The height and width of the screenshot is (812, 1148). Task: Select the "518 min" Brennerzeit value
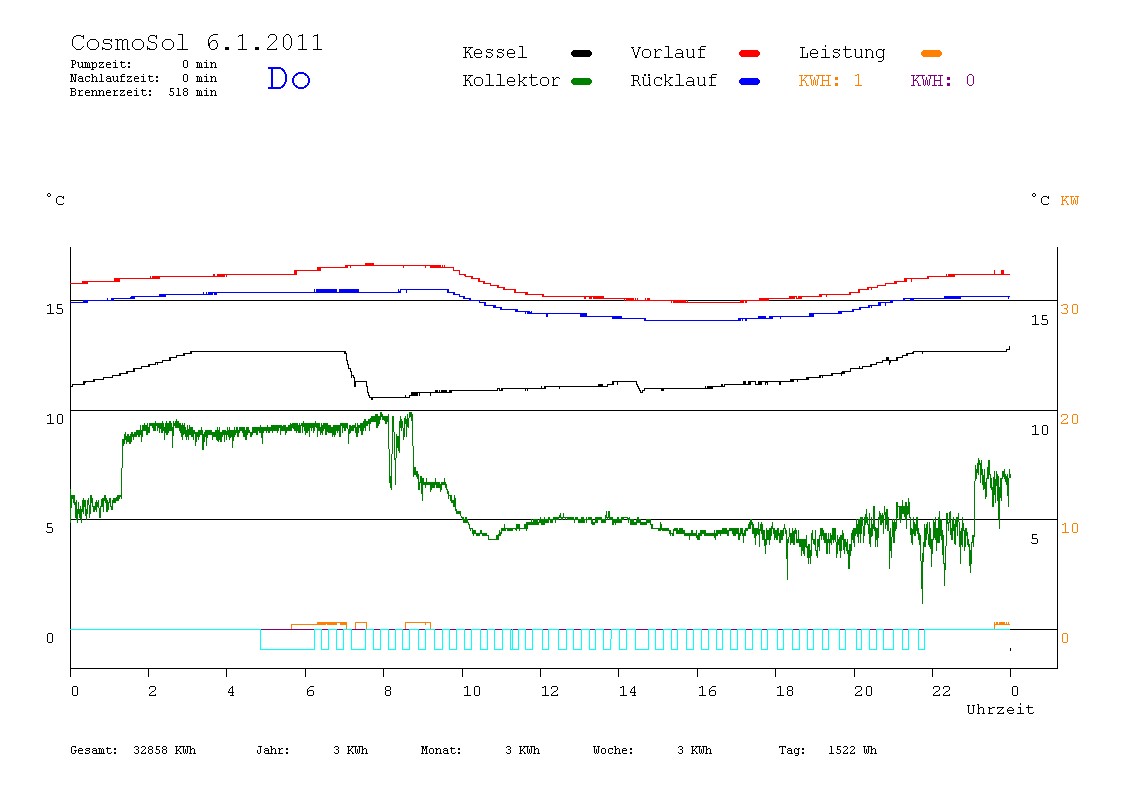[193, 92]
